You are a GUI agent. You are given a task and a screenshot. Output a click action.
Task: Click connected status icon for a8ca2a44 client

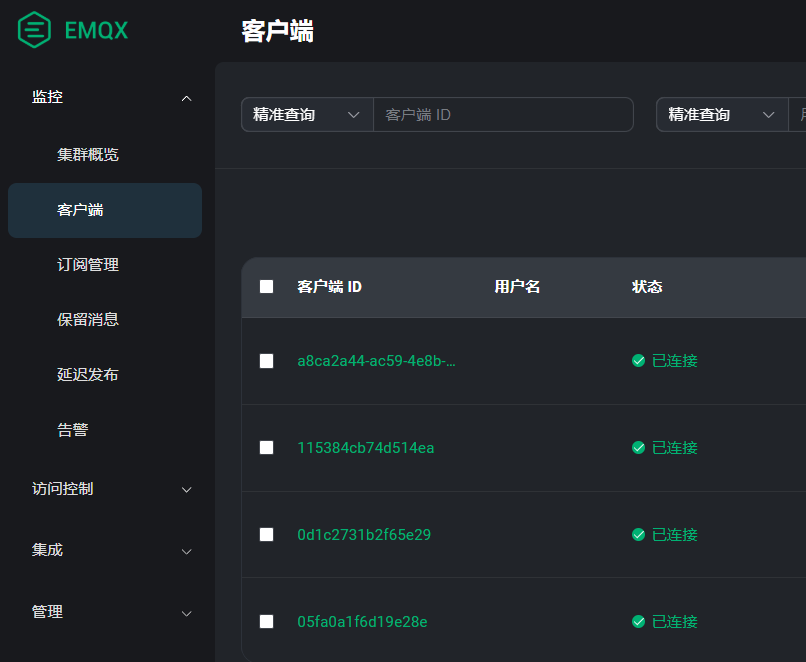638,361
